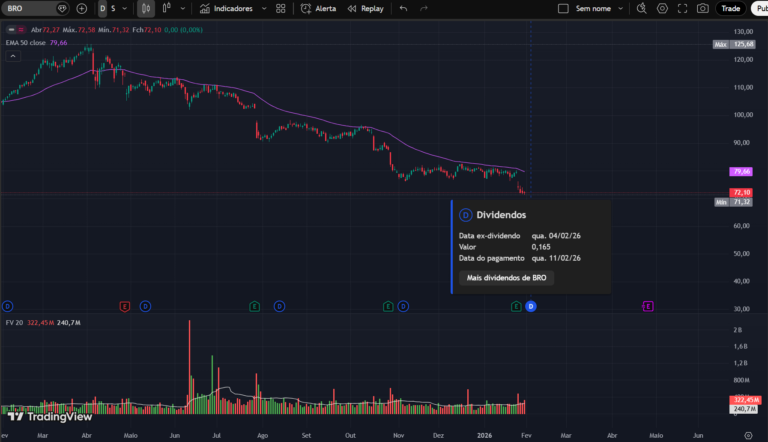Image resolution: width=768 pixels, height=442 pixels.
Task: Open the BRO symbol search field
Action: [x=29, y=8]
